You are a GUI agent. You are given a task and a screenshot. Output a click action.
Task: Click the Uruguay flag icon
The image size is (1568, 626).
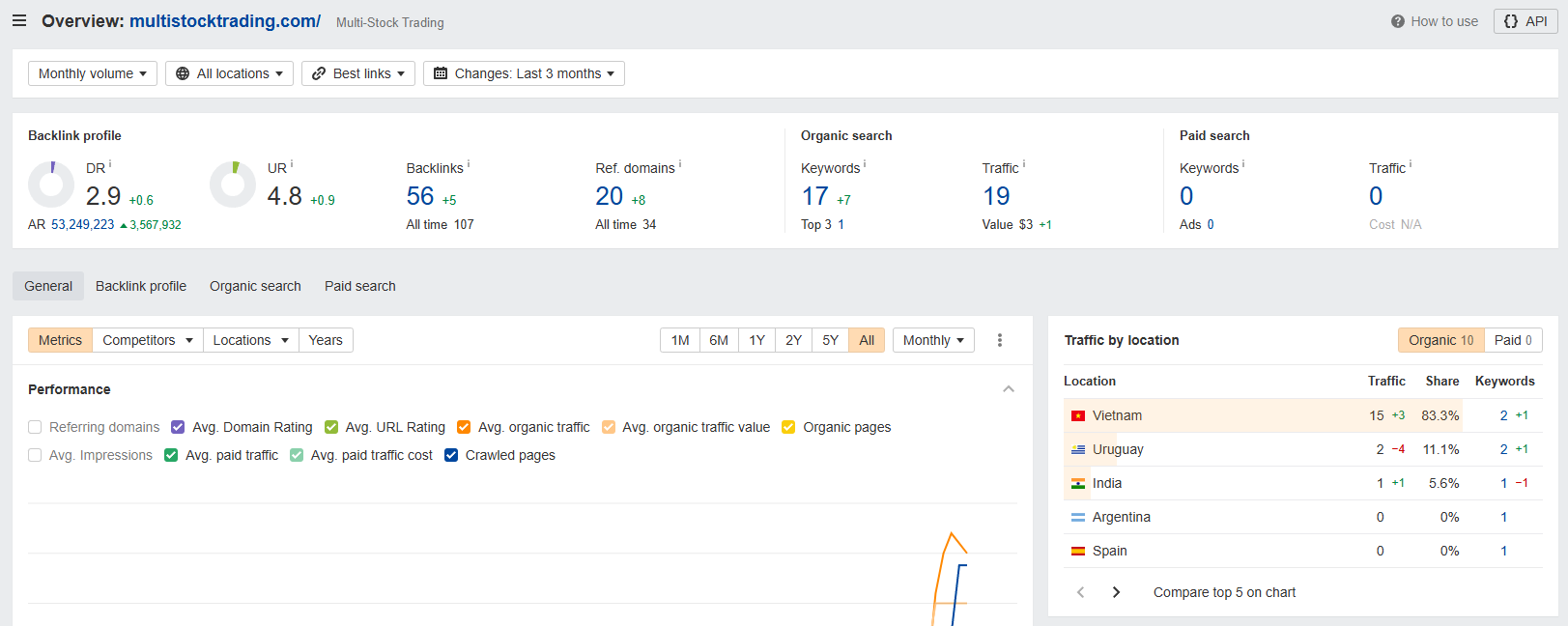click(x=1078, y=450)
